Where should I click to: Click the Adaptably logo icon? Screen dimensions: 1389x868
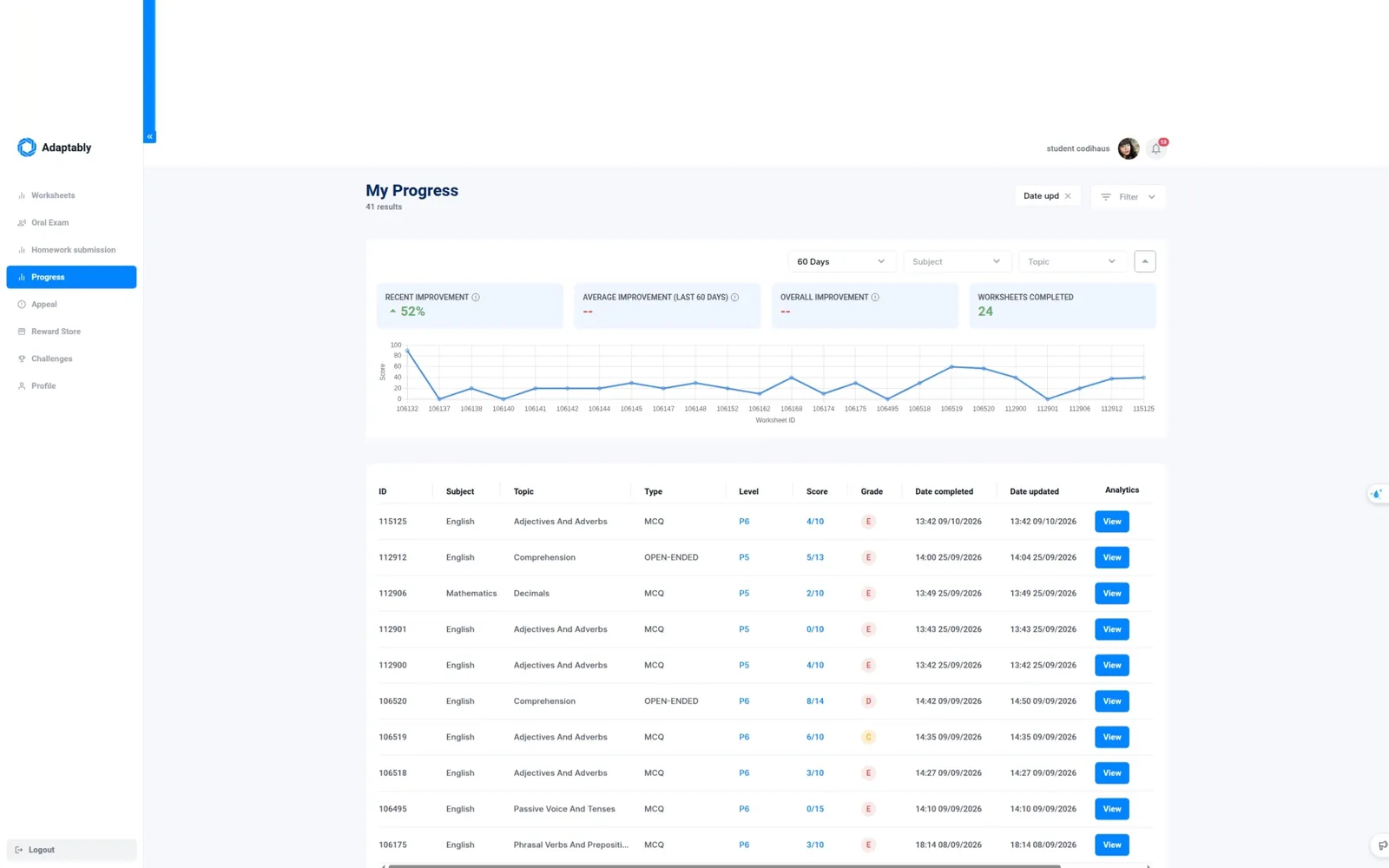click(27, 148)
